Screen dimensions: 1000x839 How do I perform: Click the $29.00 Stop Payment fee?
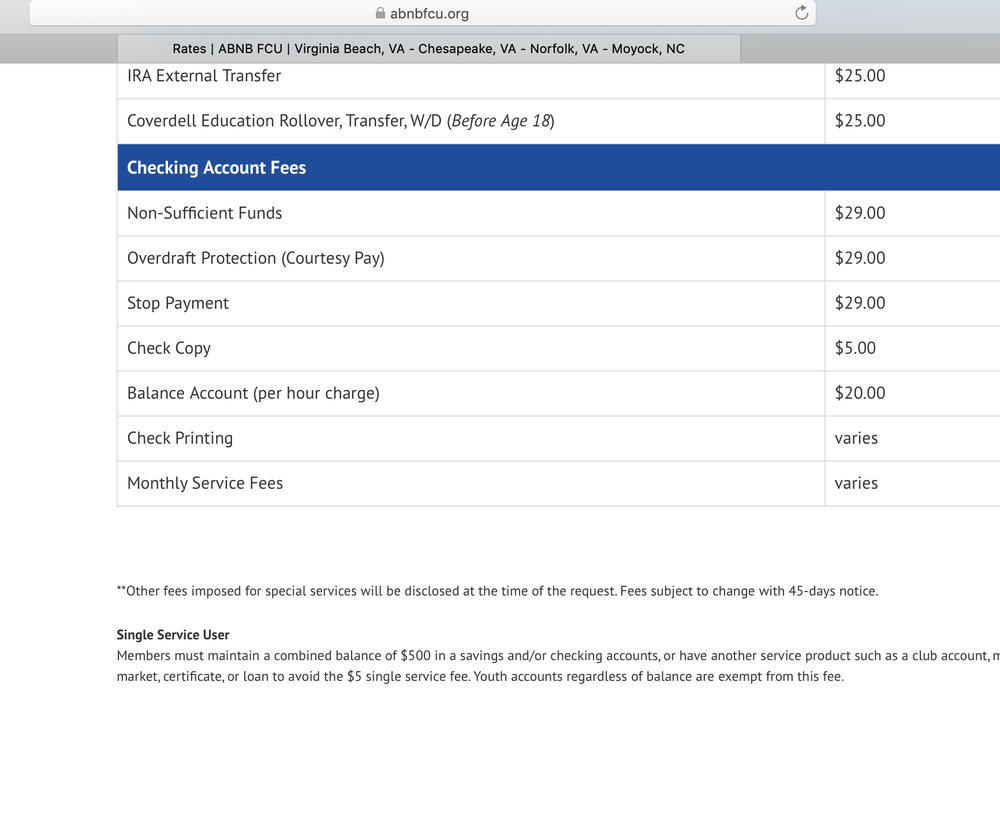click(x=860, y=303)
